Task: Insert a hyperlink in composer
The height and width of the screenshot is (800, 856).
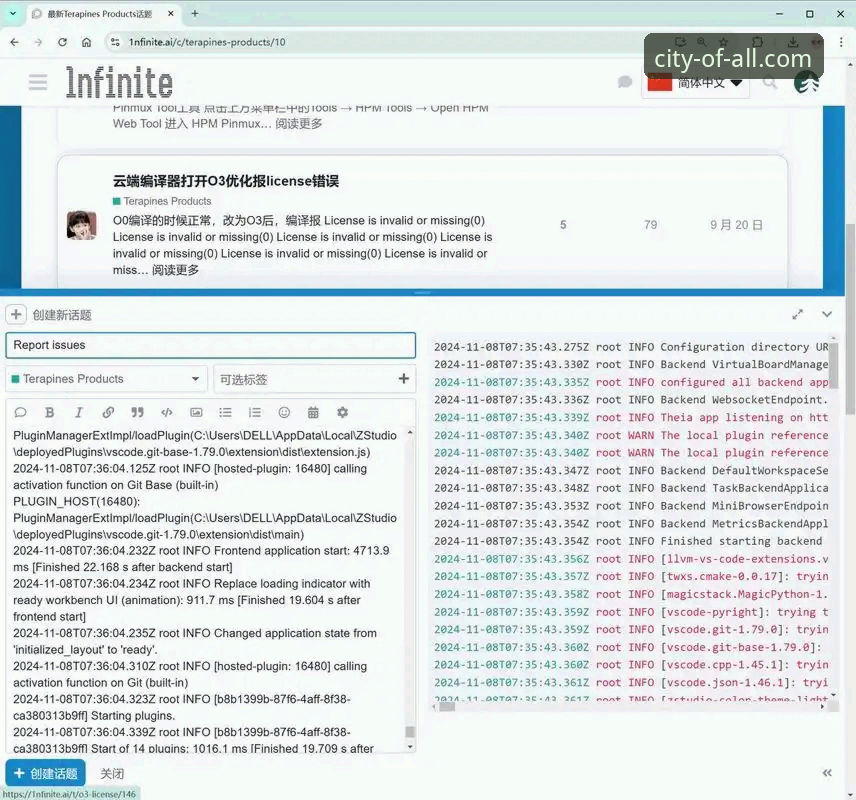Action: pos(108,413)
